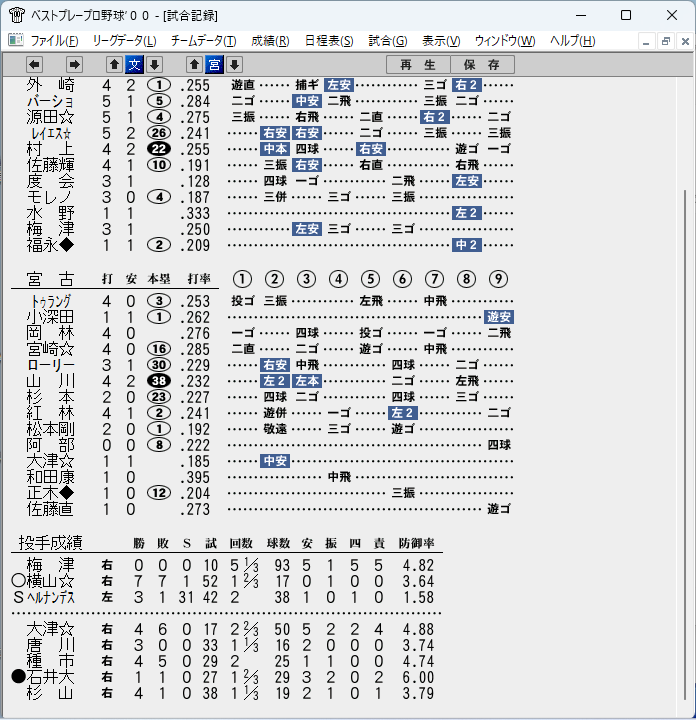Click pitcher 梅津 in pitching stats
The image size is (696, 720).
[51, 565]
